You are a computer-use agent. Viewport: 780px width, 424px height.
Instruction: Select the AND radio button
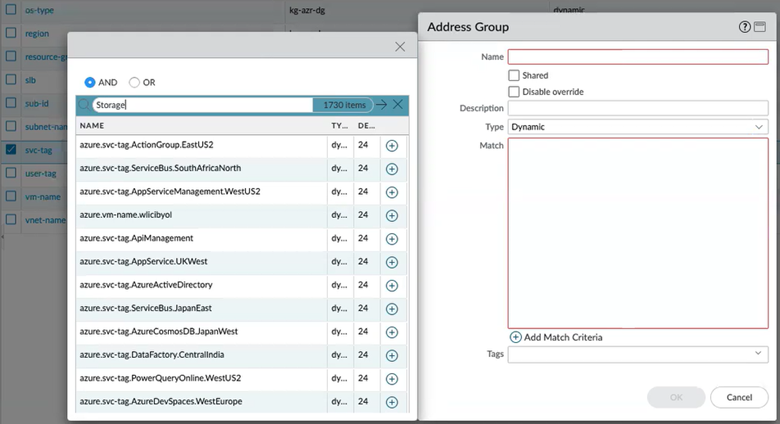pos(90,82)
